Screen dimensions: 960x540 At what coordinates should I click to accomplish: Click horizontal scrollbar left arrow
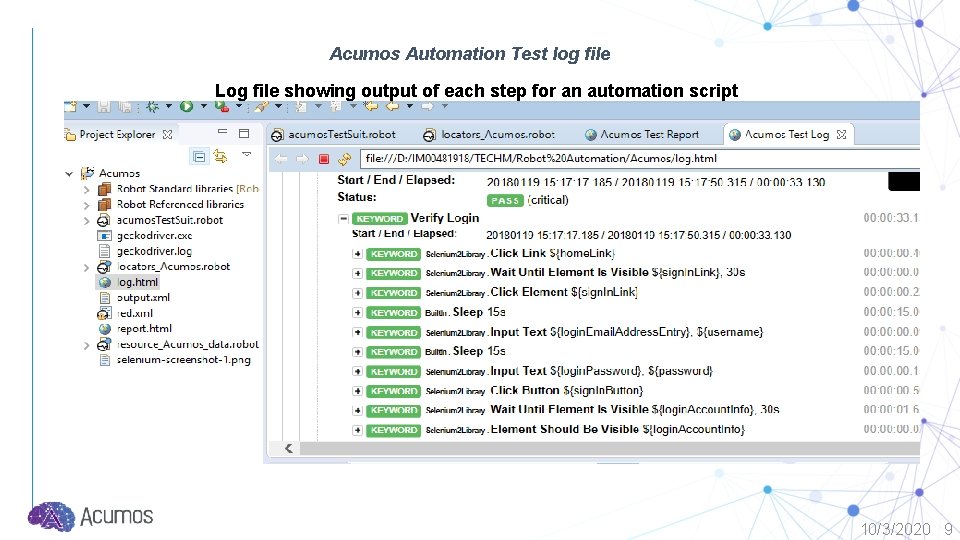[x=288, y=448]
